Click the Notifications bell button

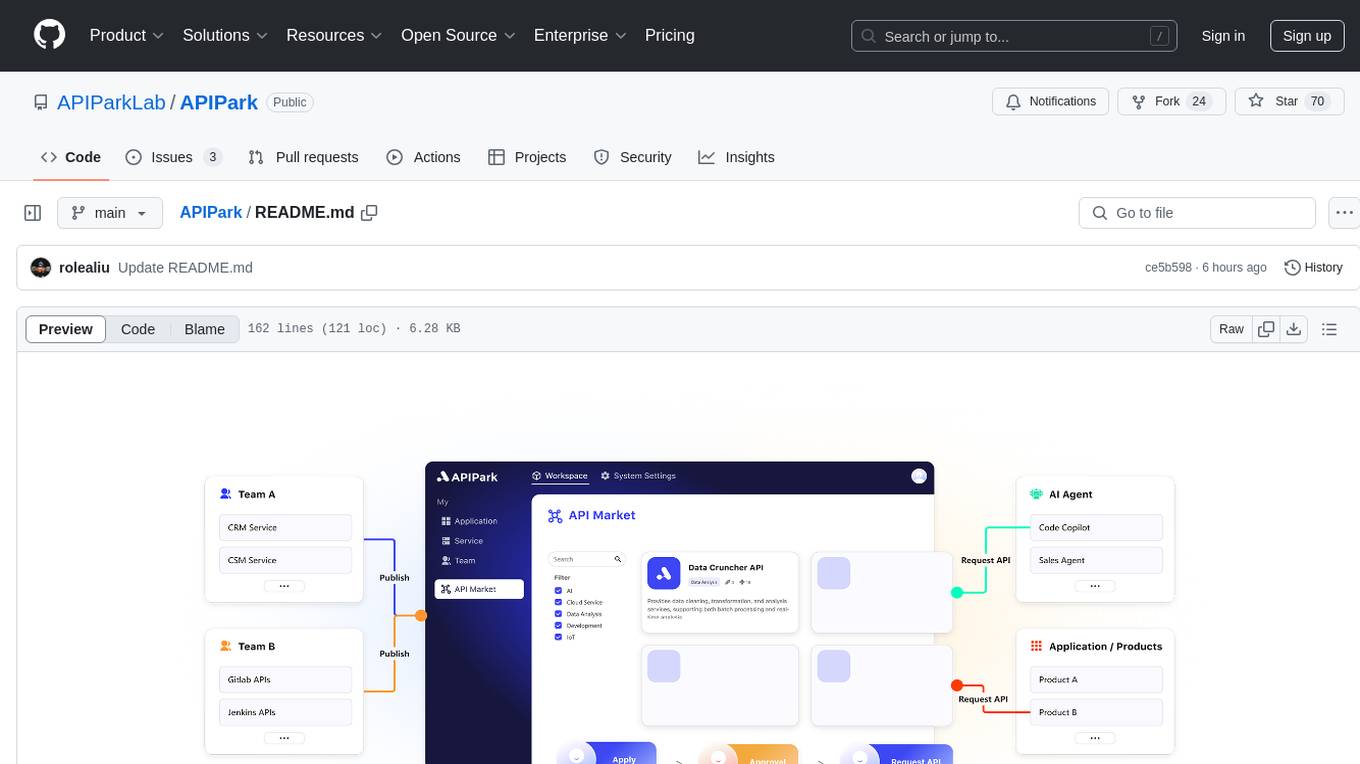1051,101
